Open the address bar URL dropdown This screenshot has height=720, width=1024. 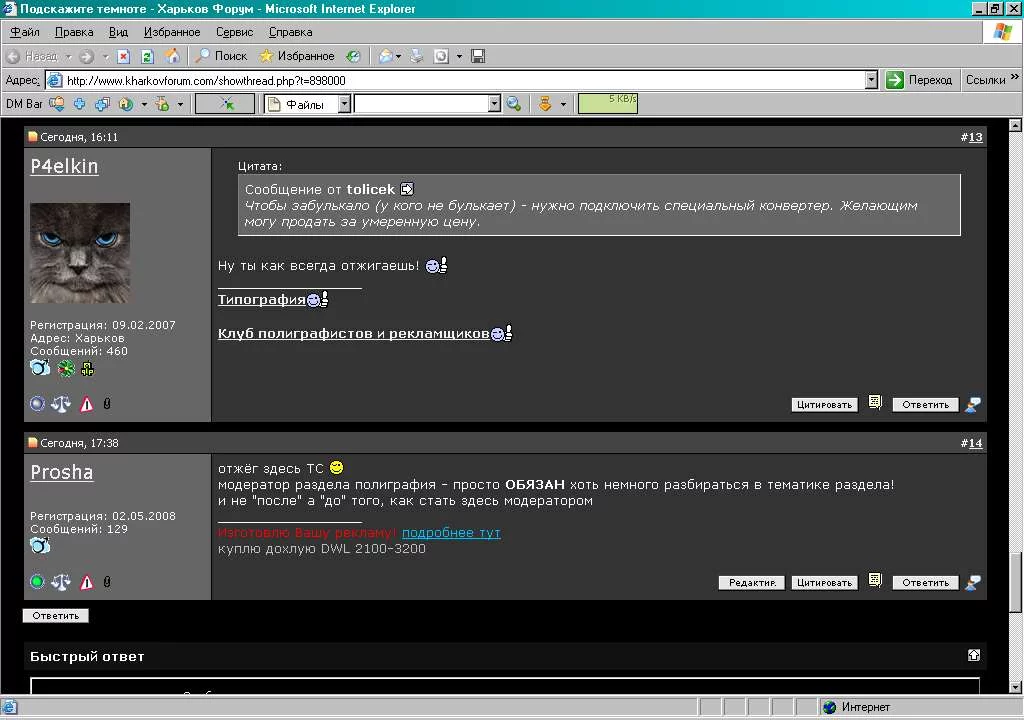(871, 80)
